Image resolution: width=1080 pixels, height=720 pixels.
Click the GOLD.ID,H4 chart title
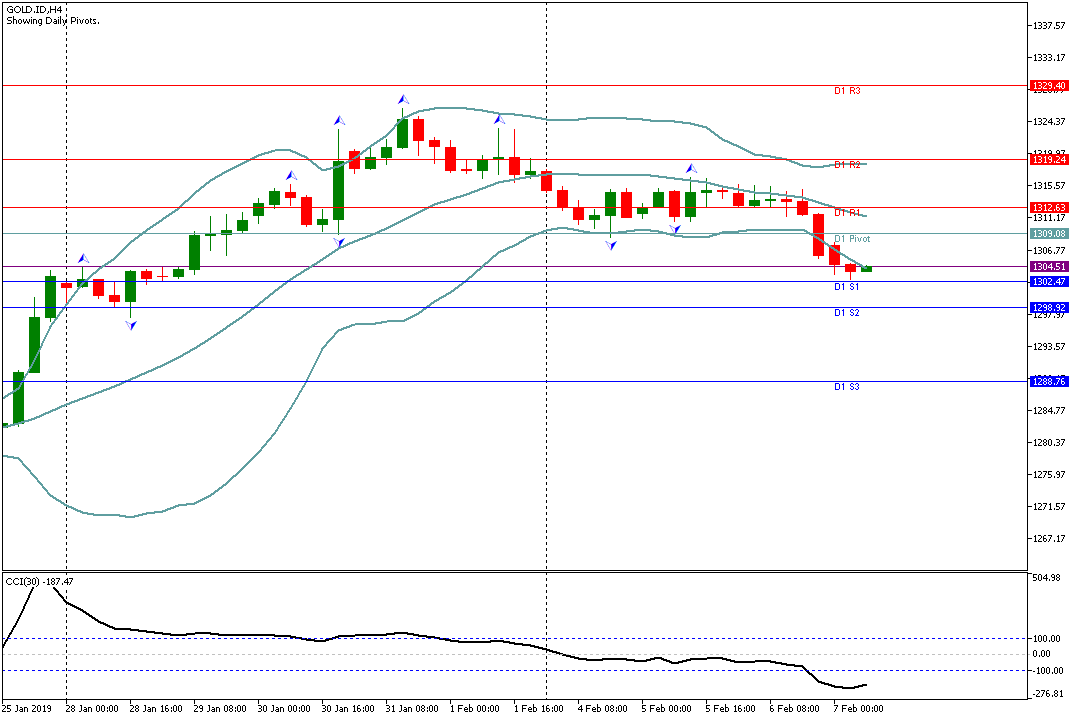click(x=34, y=10)
